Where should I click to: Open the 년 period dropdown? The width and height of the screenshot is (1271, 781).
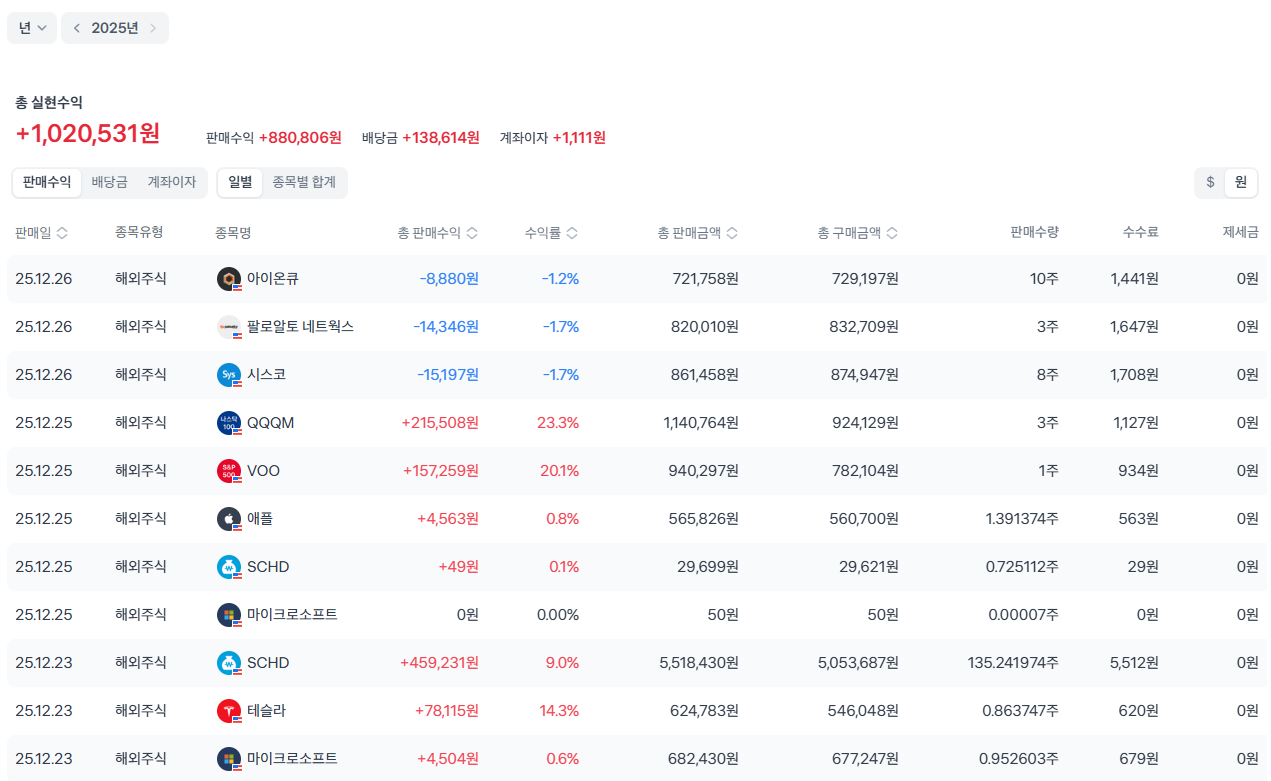click(32, 28)
